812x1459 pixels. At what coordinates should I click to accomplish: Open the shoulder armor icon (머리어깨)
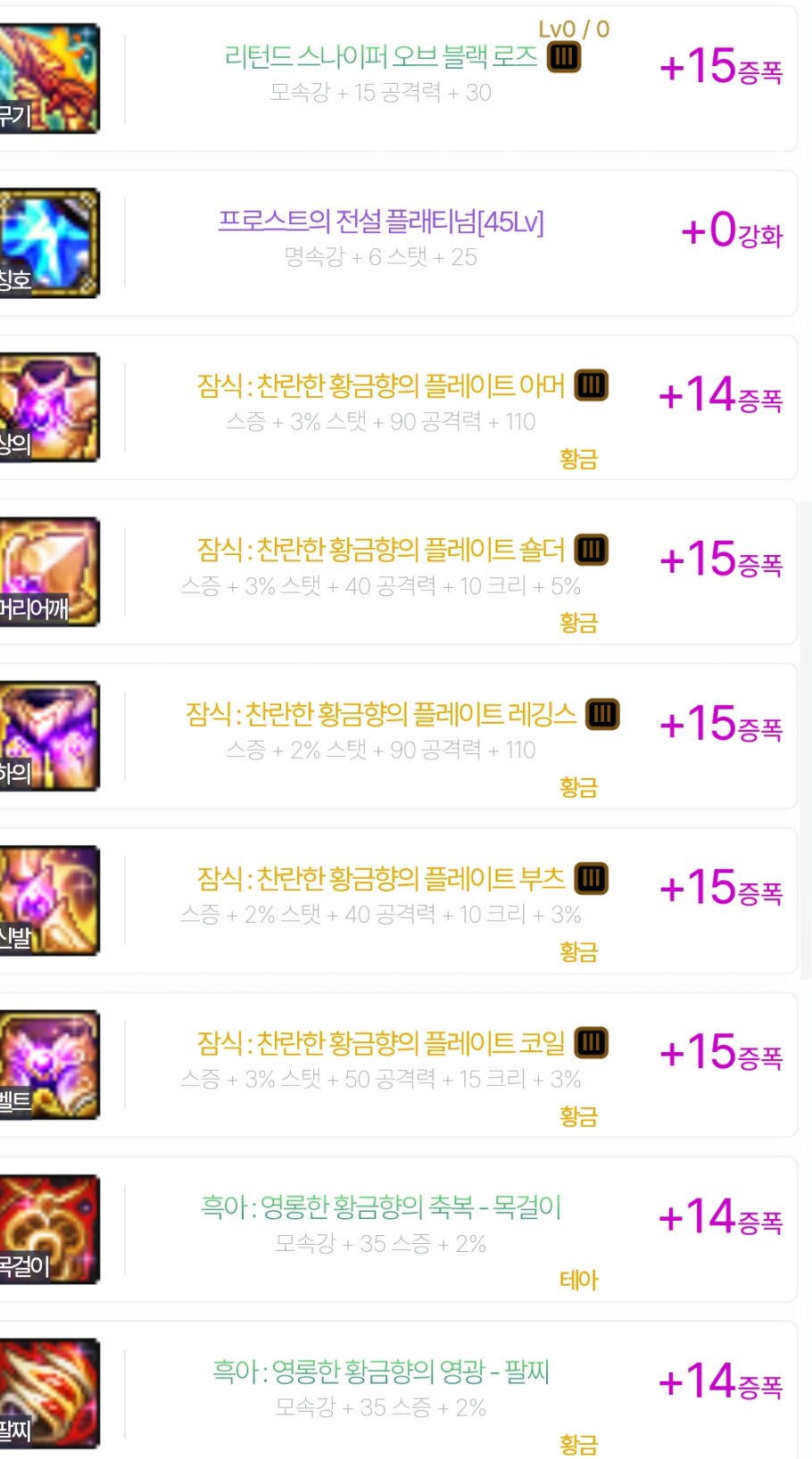[x=49, y=571]
